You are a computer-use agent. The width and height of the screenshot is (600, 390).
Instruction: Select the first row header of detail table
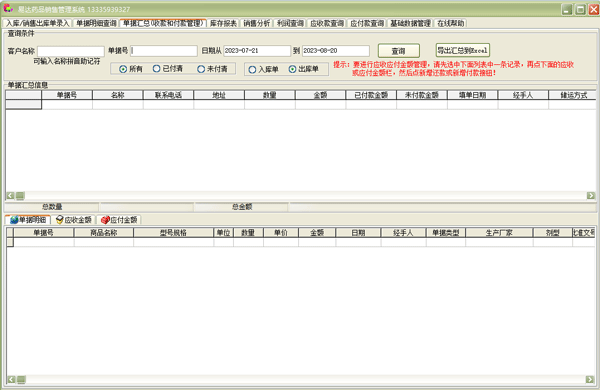tap(10, 242)
